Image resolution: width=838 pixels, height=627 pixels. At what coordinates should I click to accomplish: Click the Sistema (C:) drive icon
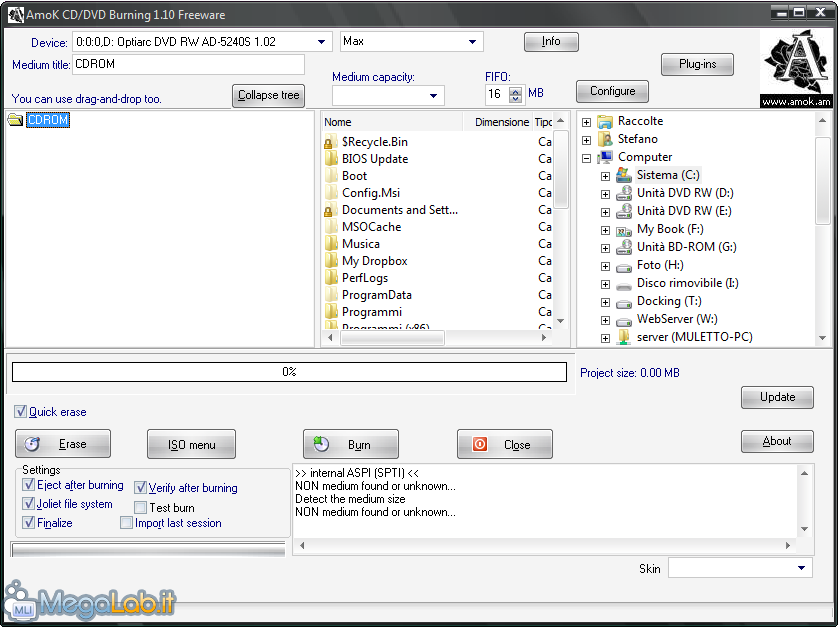[624, 175]
